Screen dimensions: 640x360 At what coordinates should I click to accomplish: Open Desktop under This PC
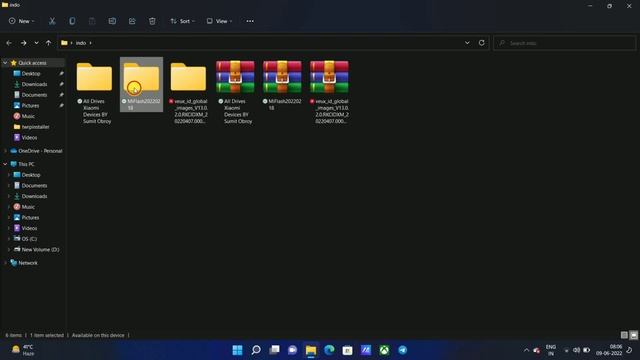click(31, 175)
